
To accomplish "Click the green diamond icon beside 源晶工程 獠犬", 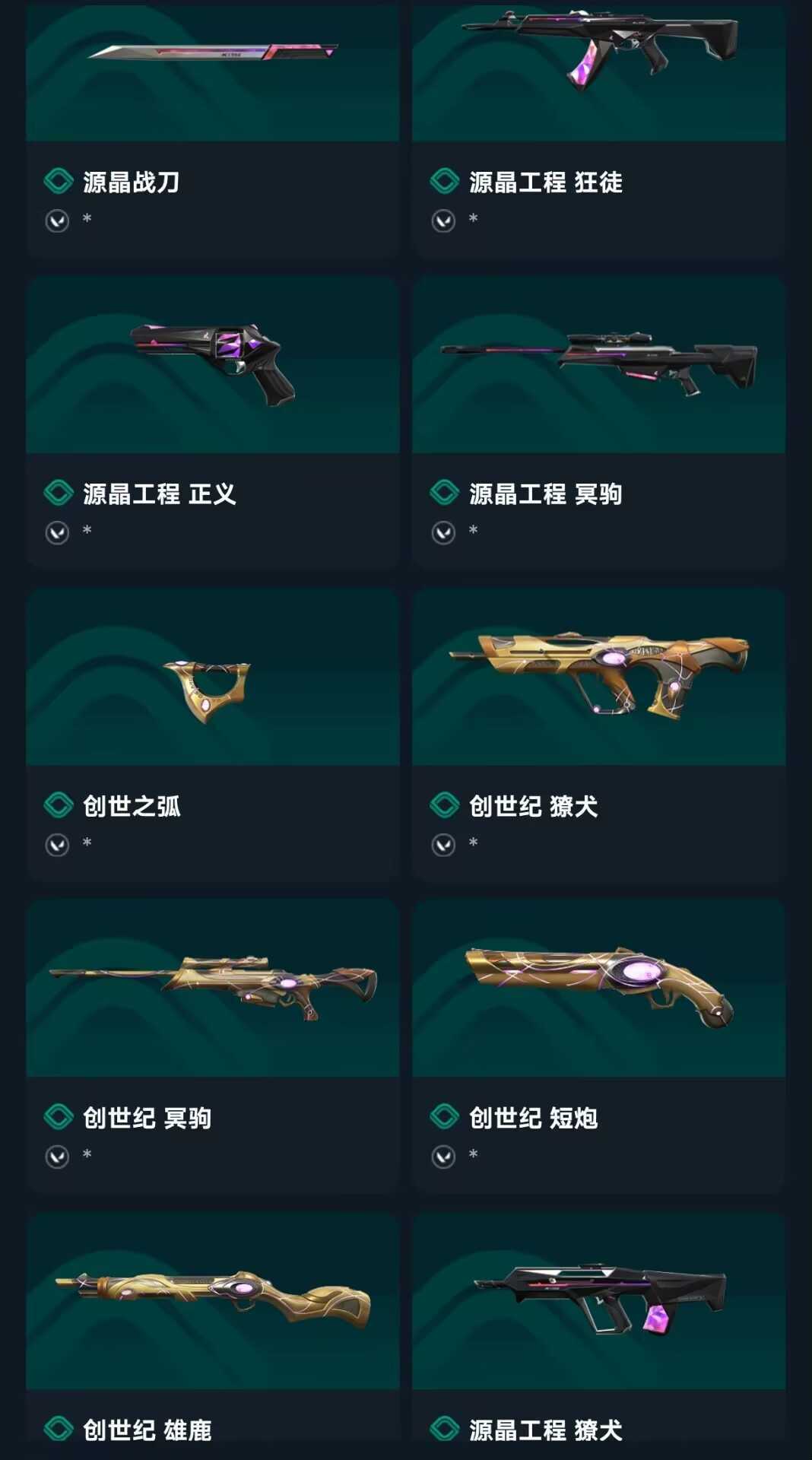I will click(445, 1429).
